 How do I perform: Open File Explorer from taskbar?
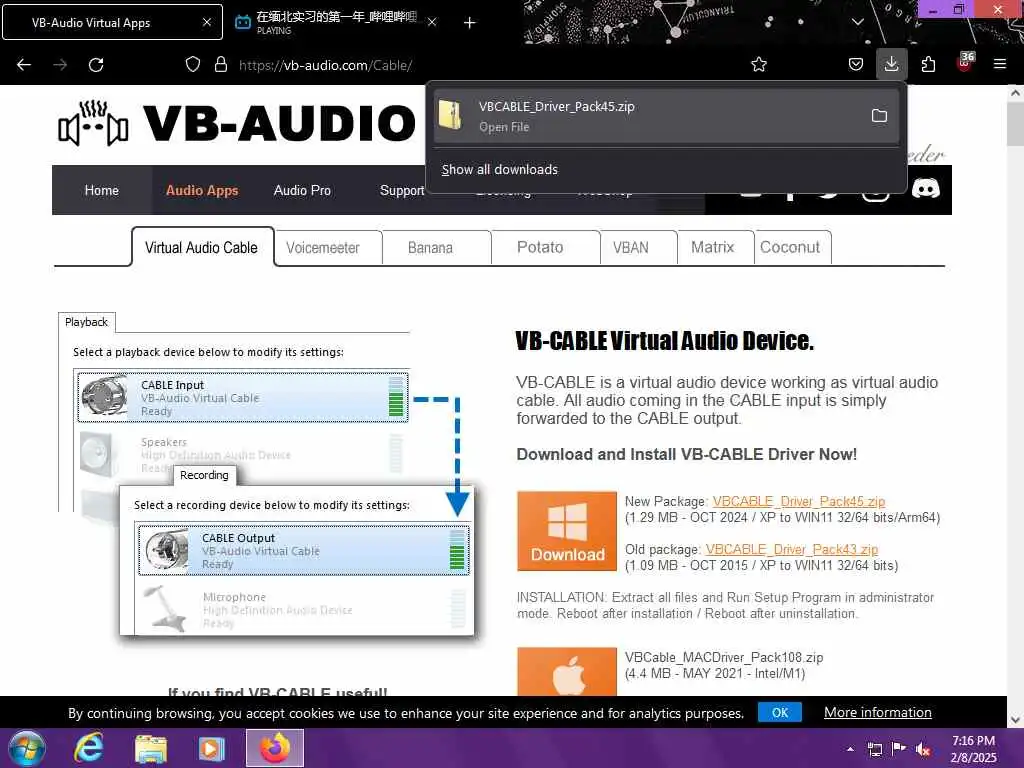click(151, 748)
